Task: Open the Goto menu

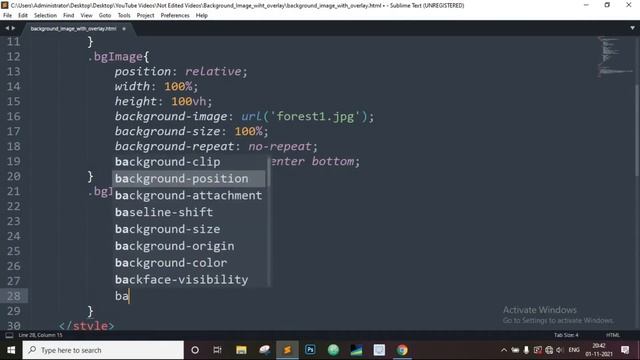Action: [x=105, y=15]
